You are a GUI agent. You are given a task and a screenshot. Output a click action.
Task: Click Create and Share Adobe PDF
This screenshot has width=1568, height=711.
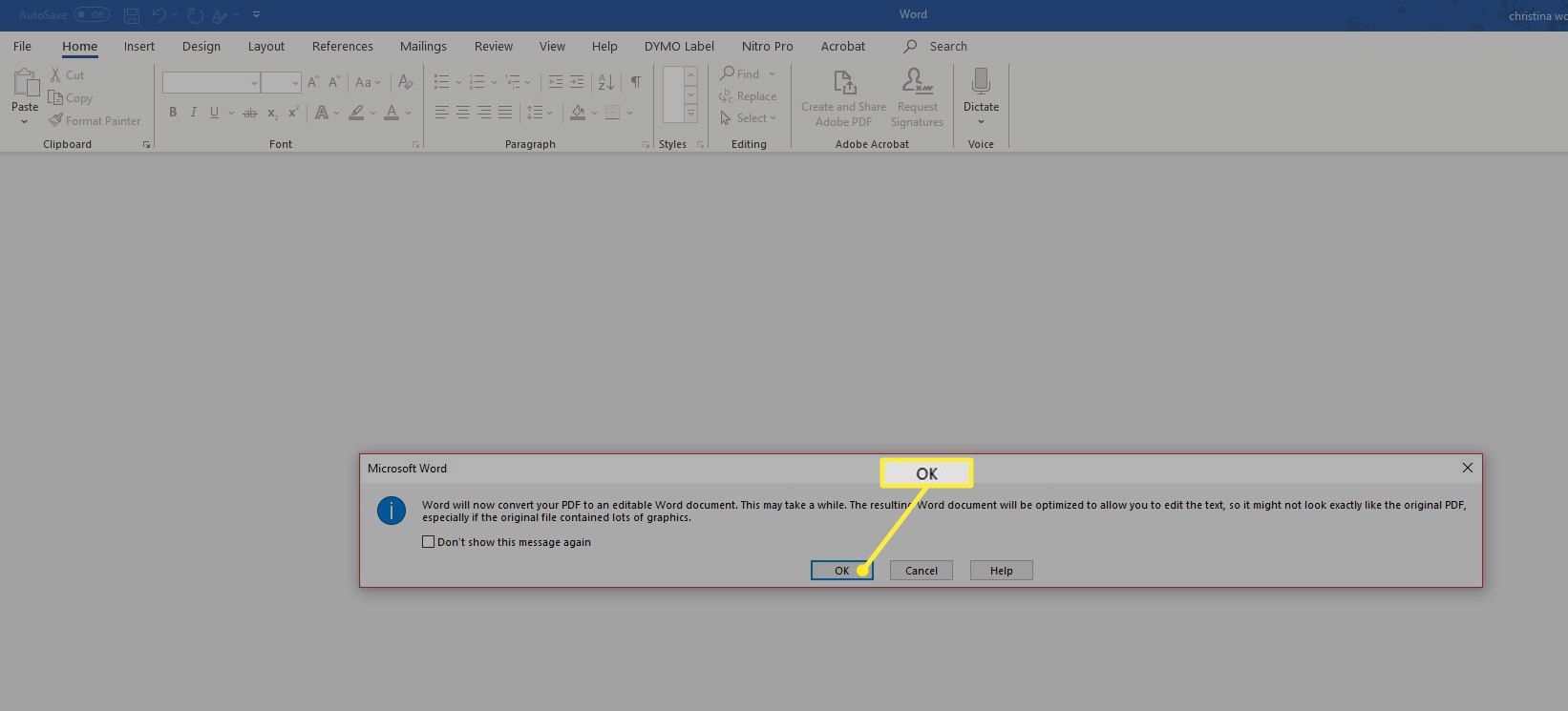point(843,98)
